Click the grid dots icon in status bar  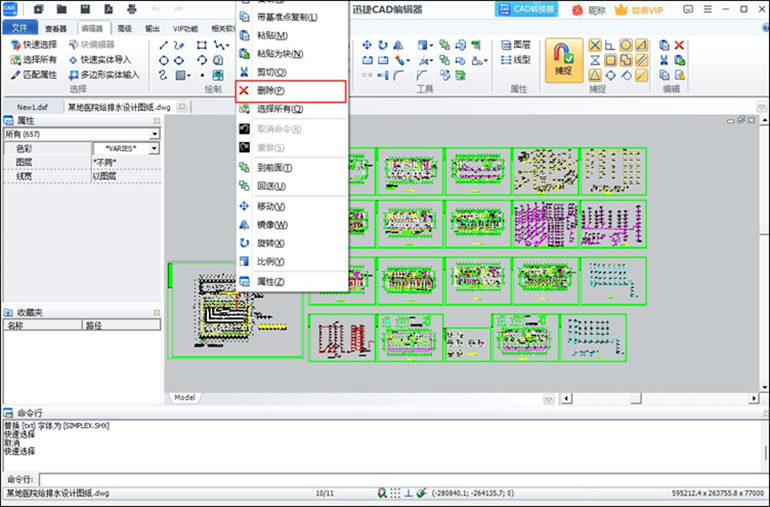click(395, 493)
